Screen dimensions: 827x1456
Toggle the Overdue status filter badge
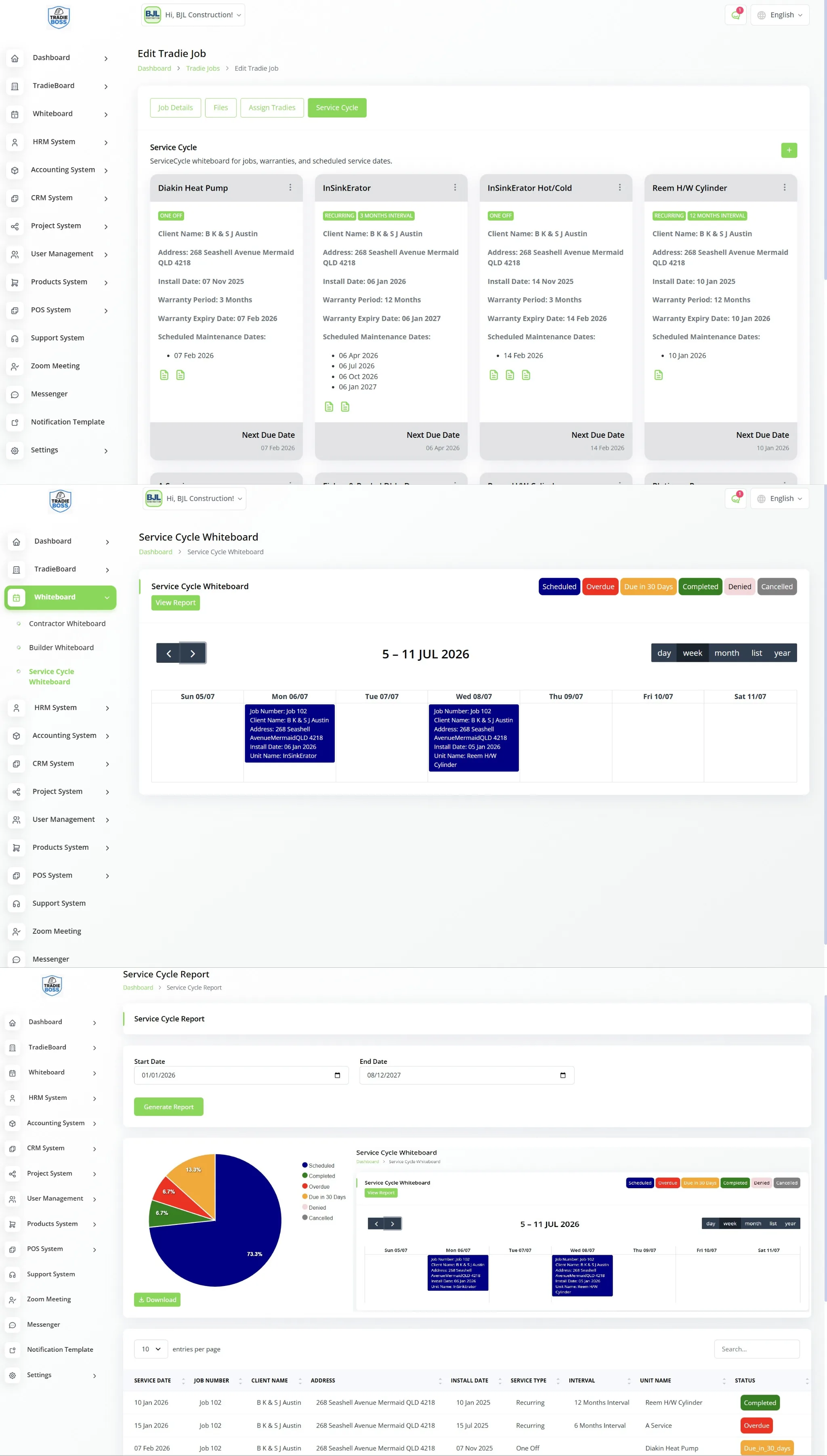click(x=600, y=586)
